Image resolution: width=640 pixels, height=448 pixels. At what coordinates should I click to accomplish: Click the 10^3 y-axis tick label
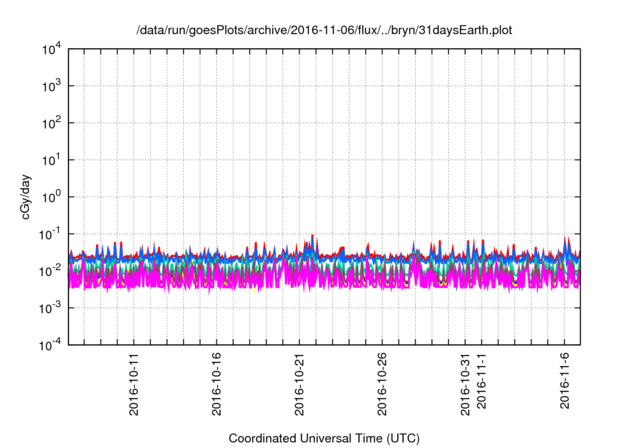(51, 86)
